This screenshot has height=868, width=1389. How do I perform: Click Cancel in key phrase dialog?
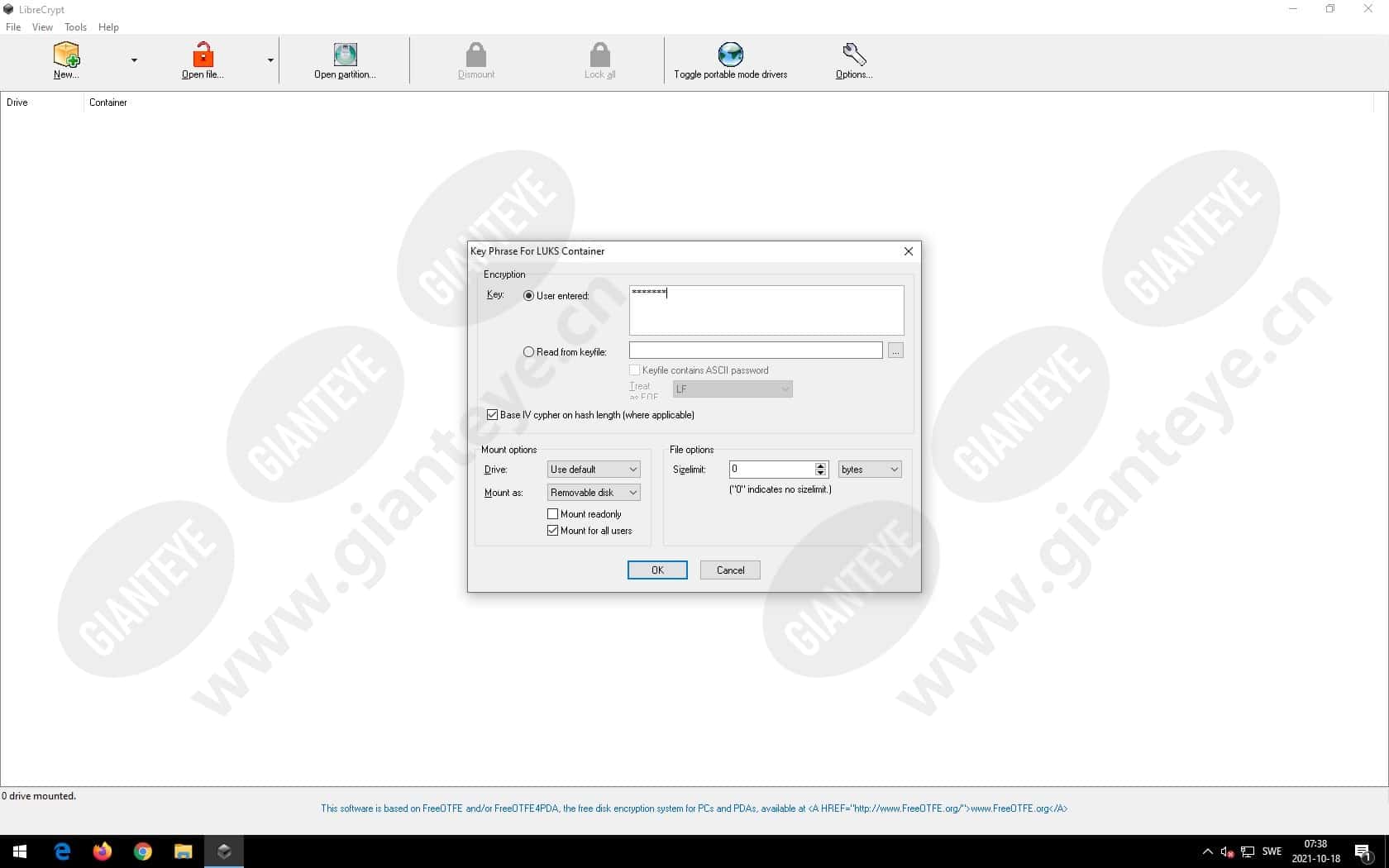click(x=730, y=570)
